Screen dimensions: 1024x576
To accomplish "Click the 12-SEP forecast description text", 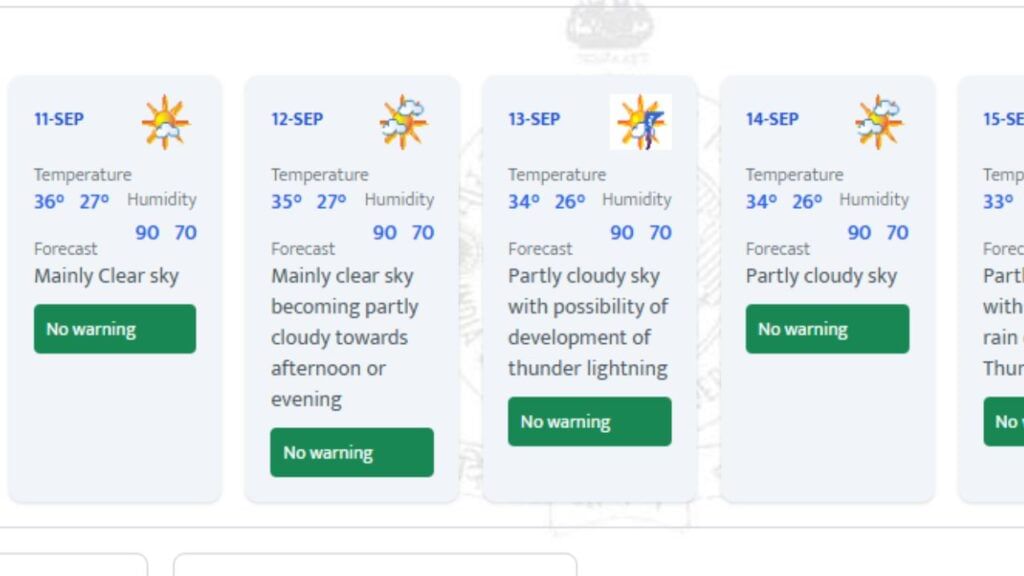I will point(345,337).
